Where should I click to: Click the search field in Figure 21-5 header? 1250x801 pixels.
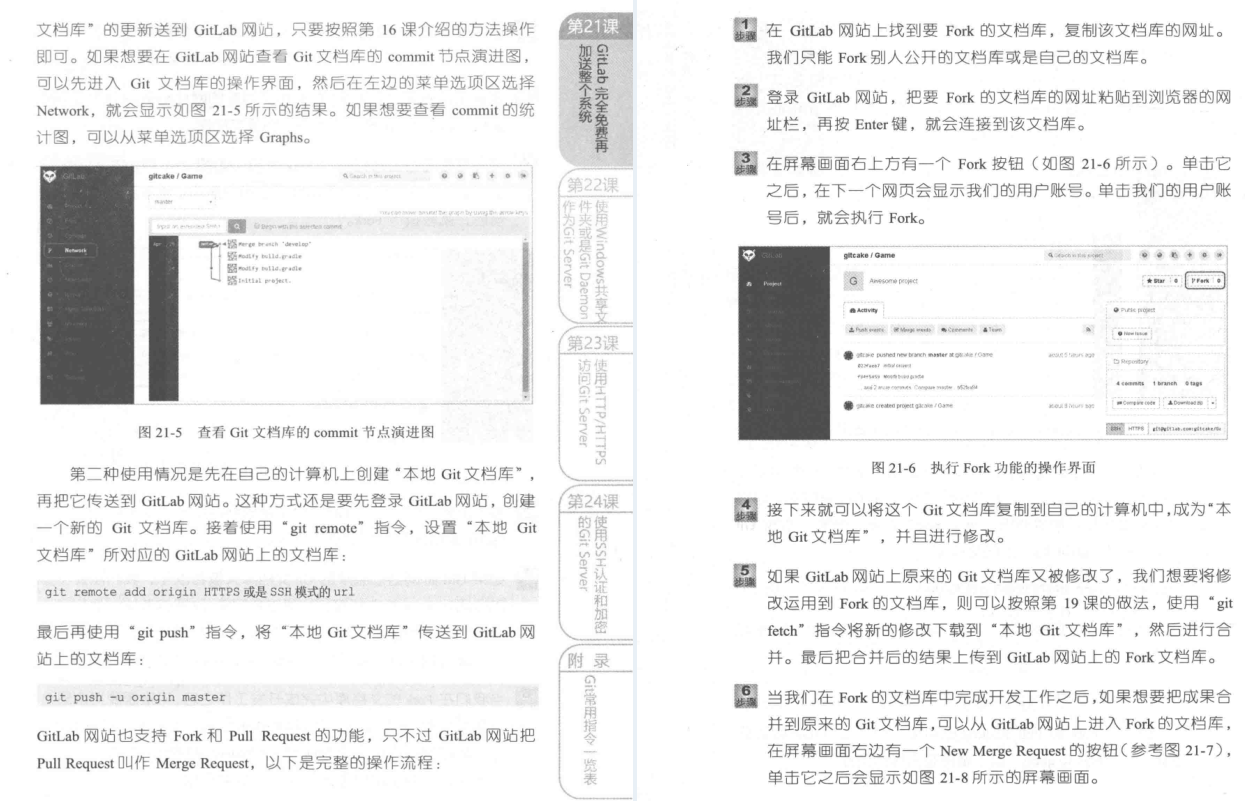click(x=385, y=176)
